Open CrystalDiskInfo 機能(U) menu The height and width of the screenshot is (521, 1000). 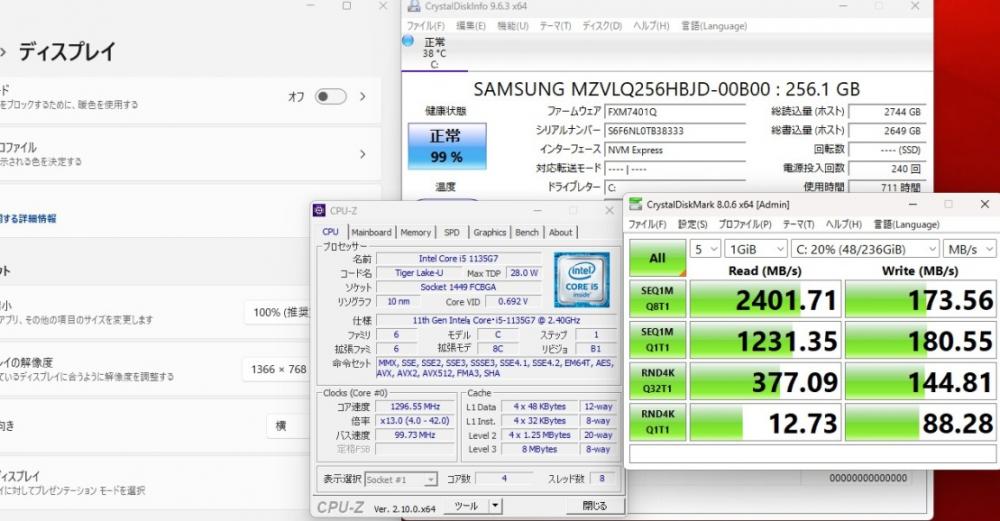pyautogui.click(x=513, y=26)
